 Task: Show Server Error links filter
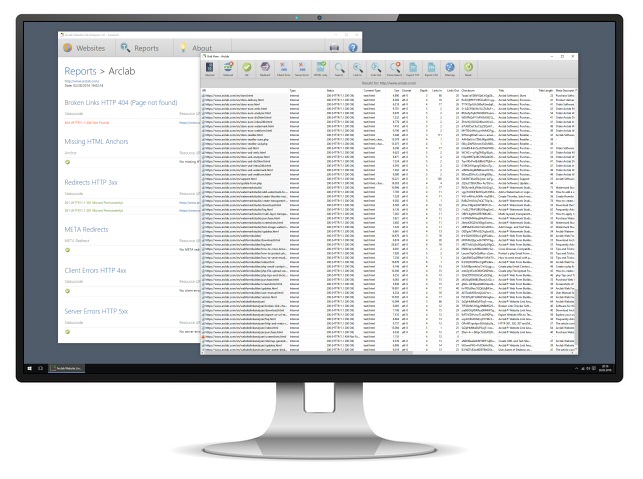coord(302,68)
